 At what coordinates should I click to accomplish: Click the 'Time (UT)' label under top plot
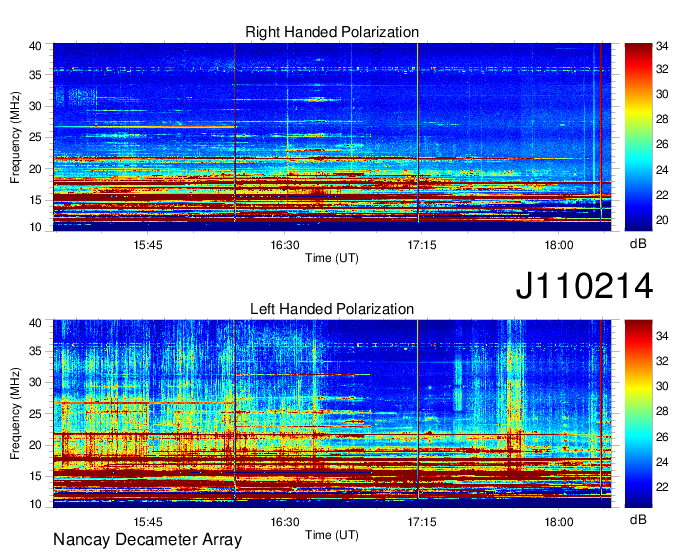click(x=332, y=258)
